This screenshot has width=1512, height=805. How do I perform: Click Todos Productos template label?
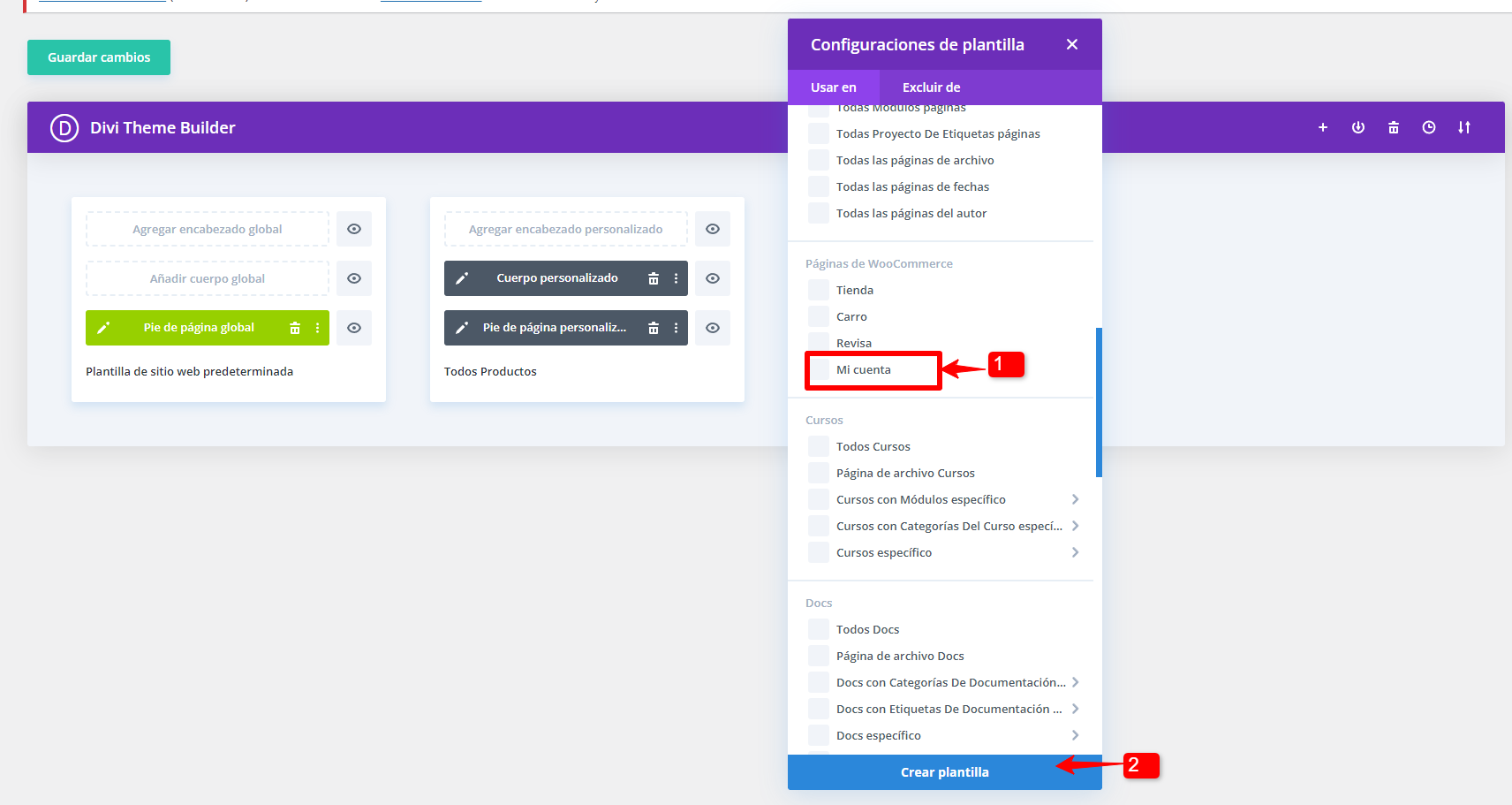(x=490, y=372)
